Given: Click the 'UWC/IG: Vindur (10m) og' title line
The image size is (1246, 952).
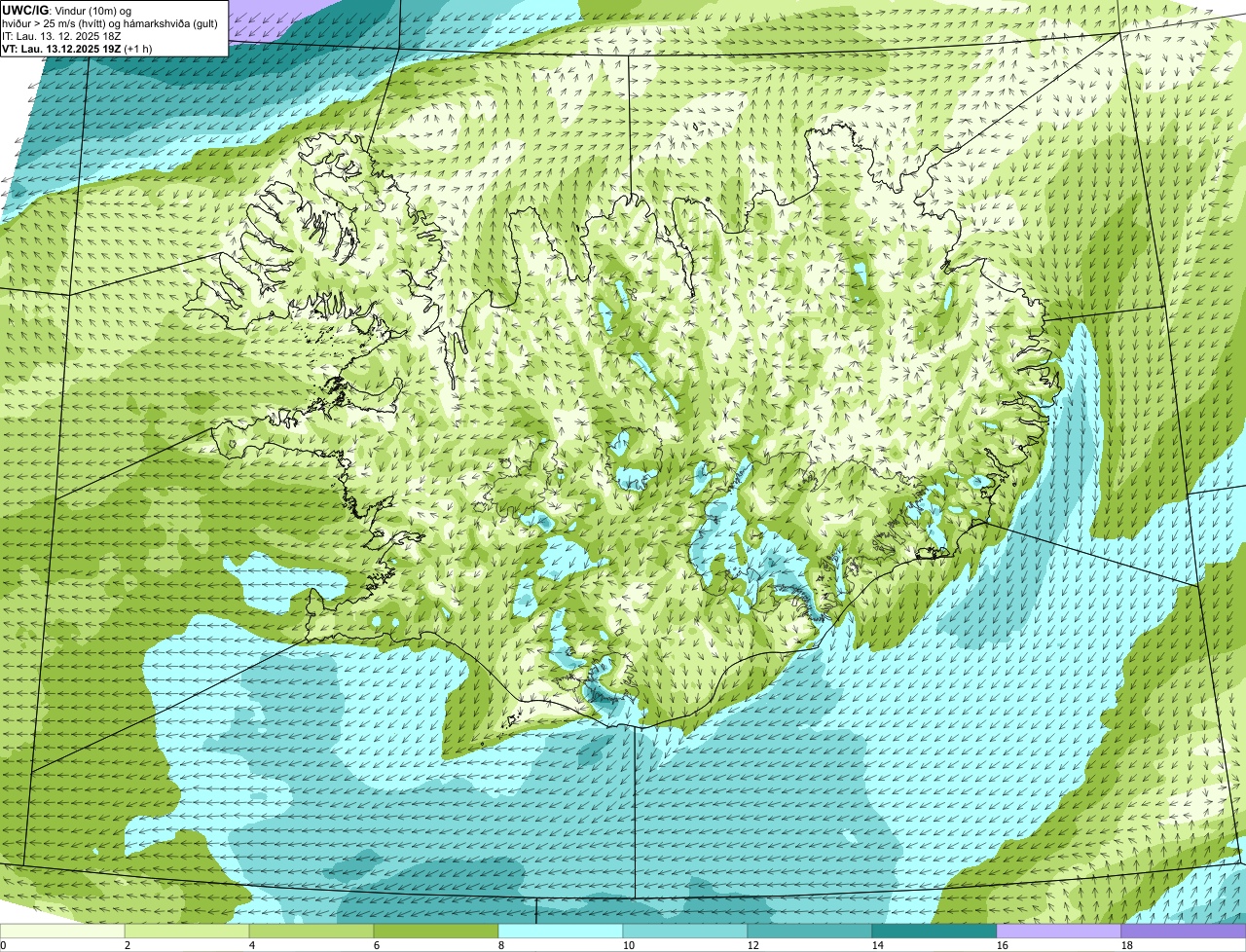Looking at the screenshot, I should pos(66,10).
